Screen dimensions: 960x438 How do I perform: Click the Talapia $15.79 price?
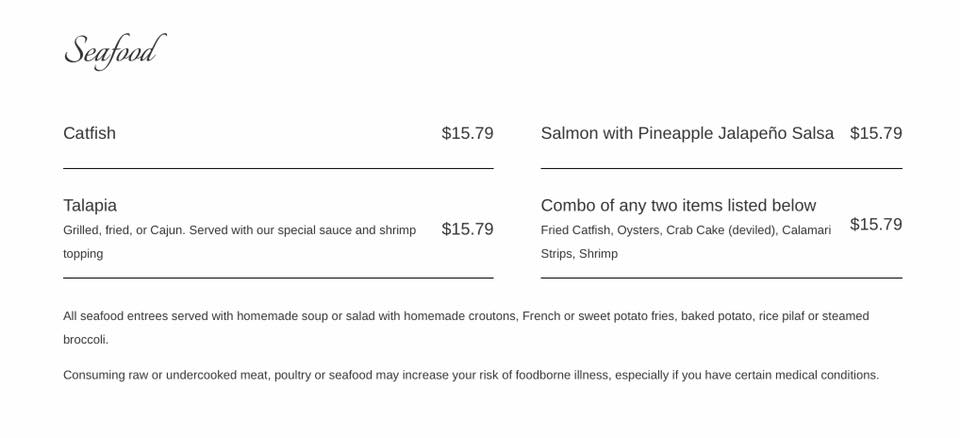pyautogui.click(x=467, y=229)
